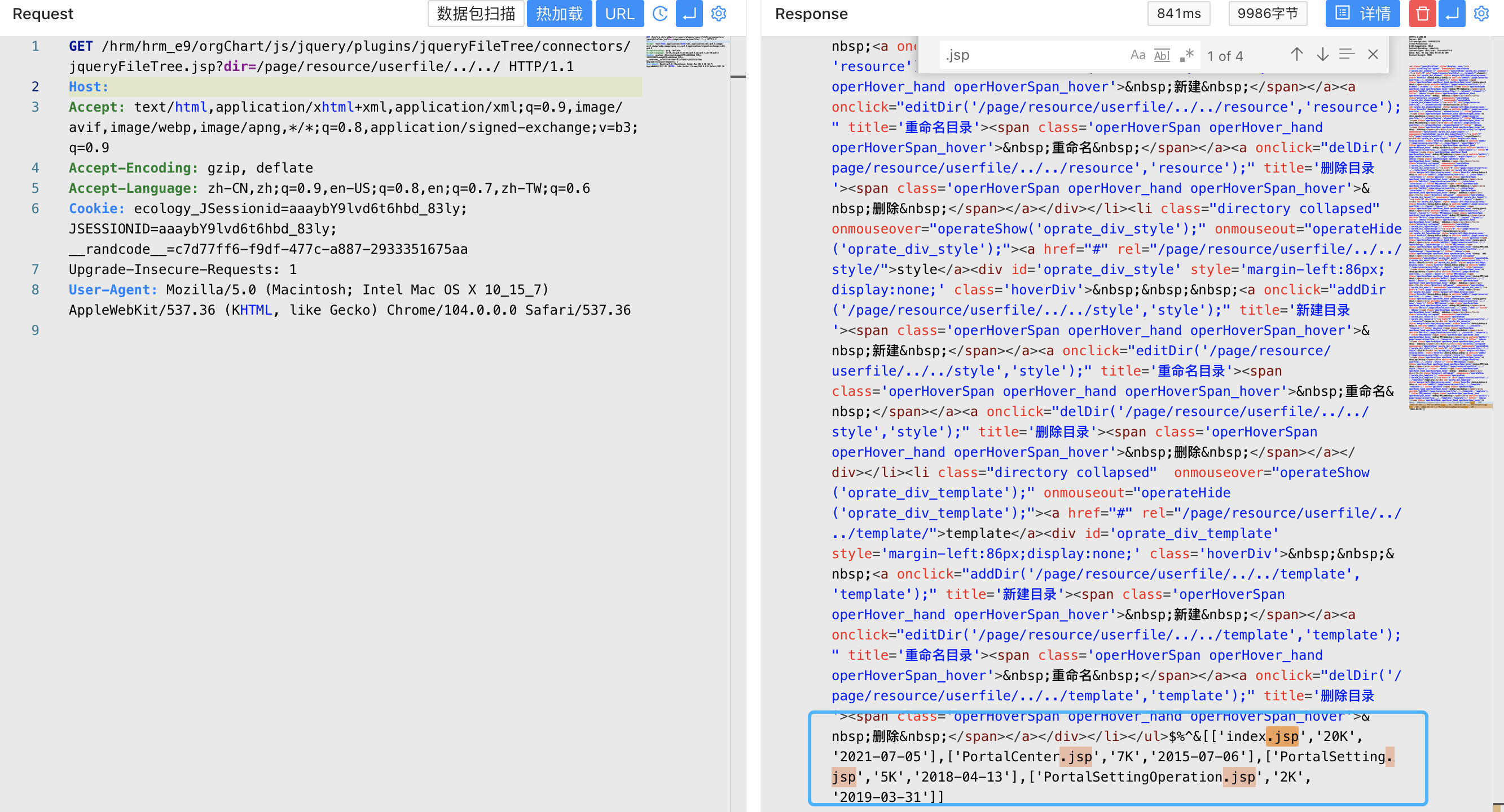Screen dimensions: 1504x812
Task: Click the Request code minimap thumbnail
Action: pos(685,52)
